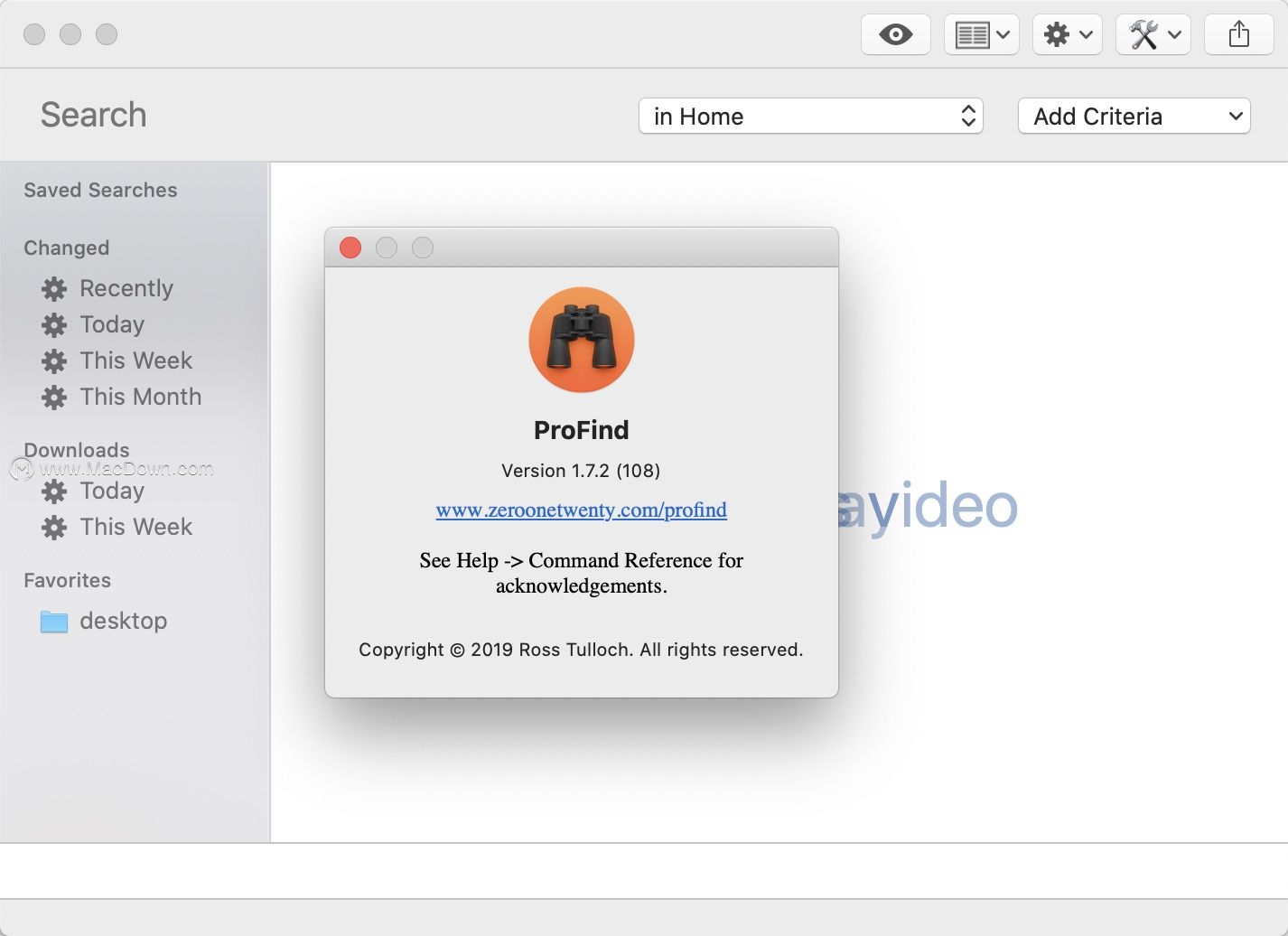The height and width of the screenshot is (936, 1288).
Task: Expand the Add Criteria dropdown
Action: click(1134, 117)
